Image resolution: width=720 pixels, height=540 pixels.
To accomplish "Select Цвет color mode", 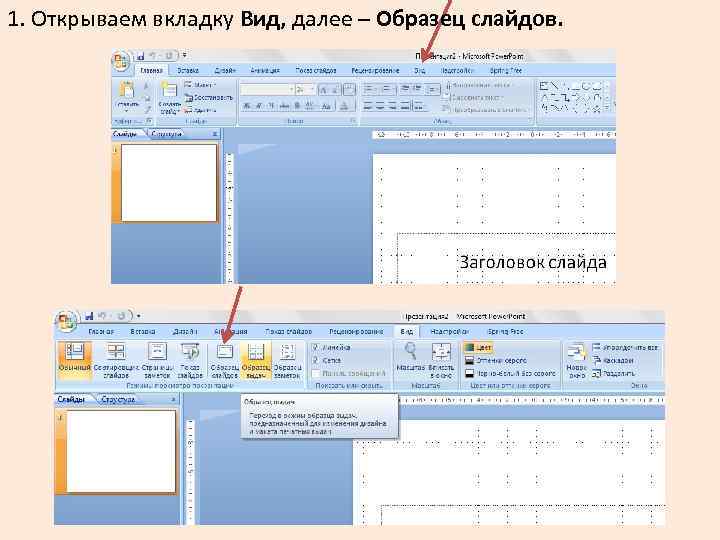I will [478, 348].
